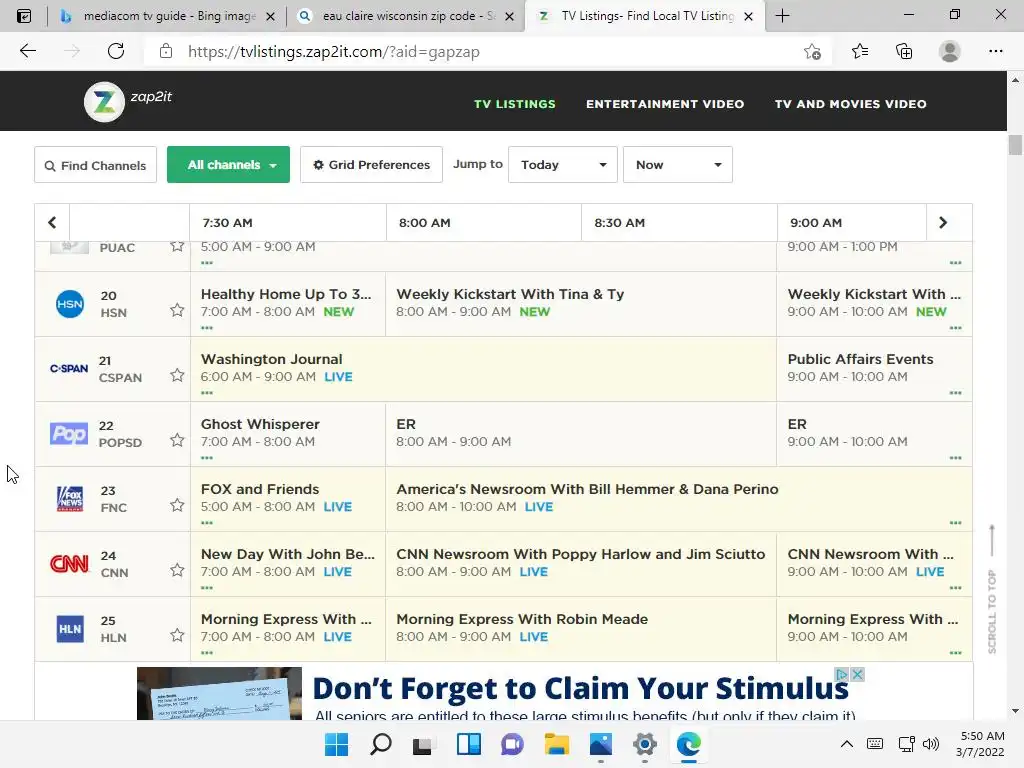Go to later time slots arrow
1024x768 pixels.
point(943,223)
